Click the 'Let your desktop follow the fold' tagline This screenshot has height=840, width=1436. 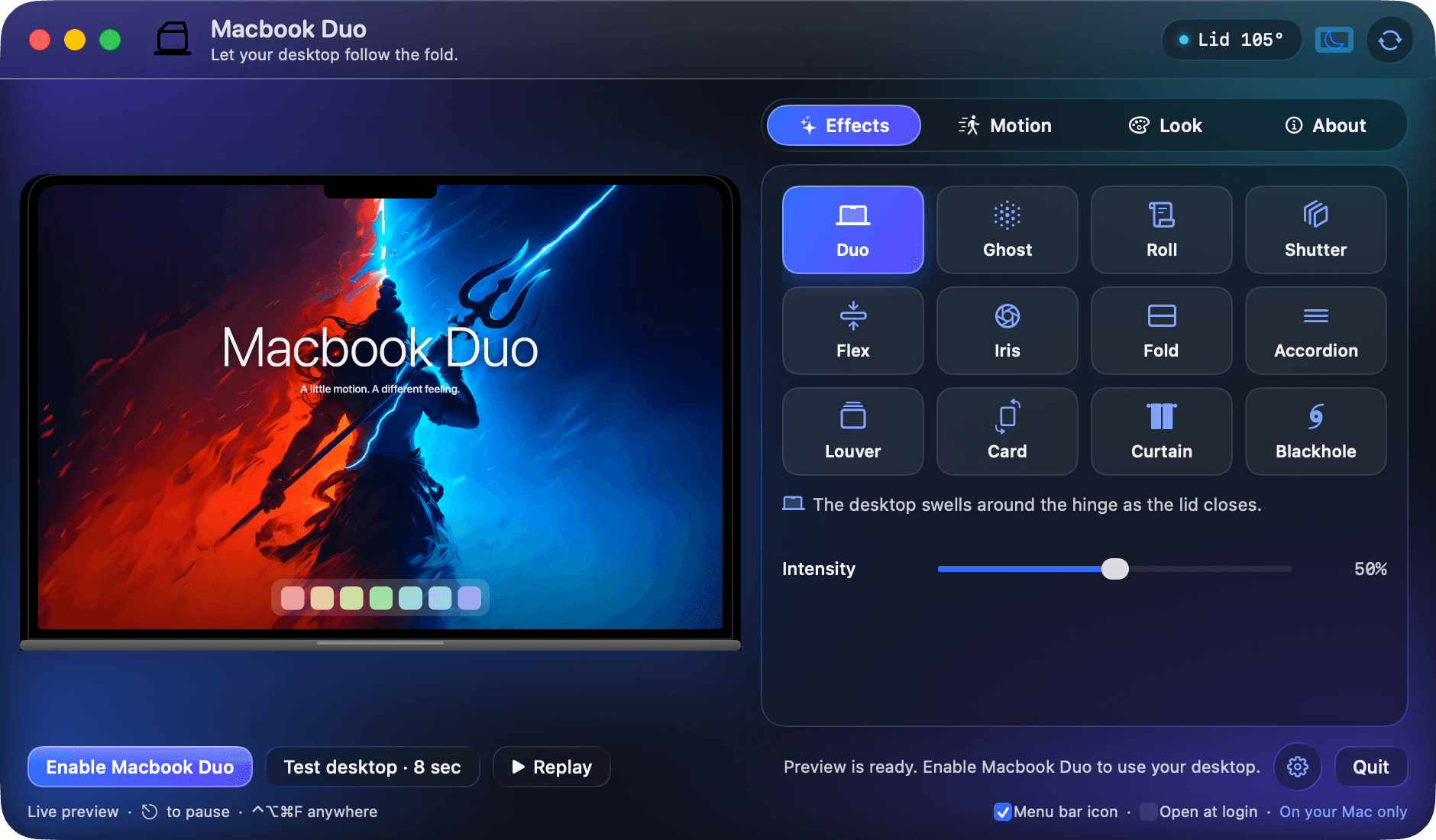pos(335,55)
